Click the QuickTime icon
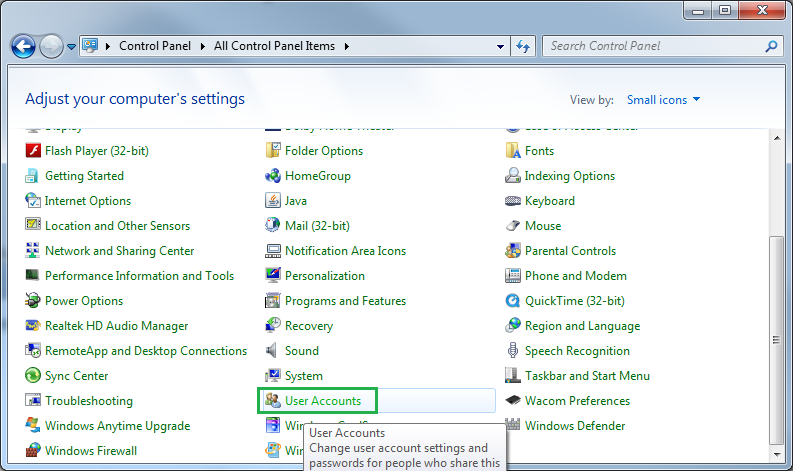Screen dimensions: 793x471 click(x=513, y=301)
